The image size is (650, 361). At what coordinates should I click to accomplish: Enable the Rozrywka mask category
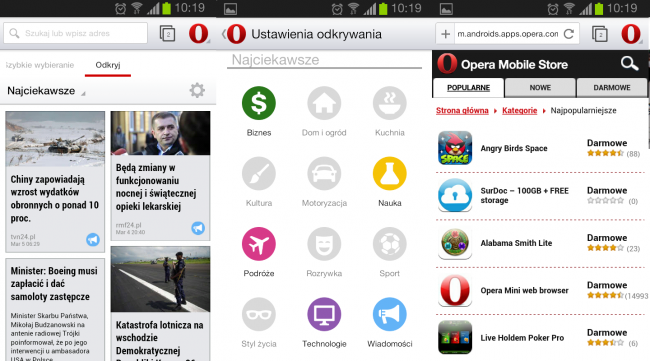click(x=324, y=244)
